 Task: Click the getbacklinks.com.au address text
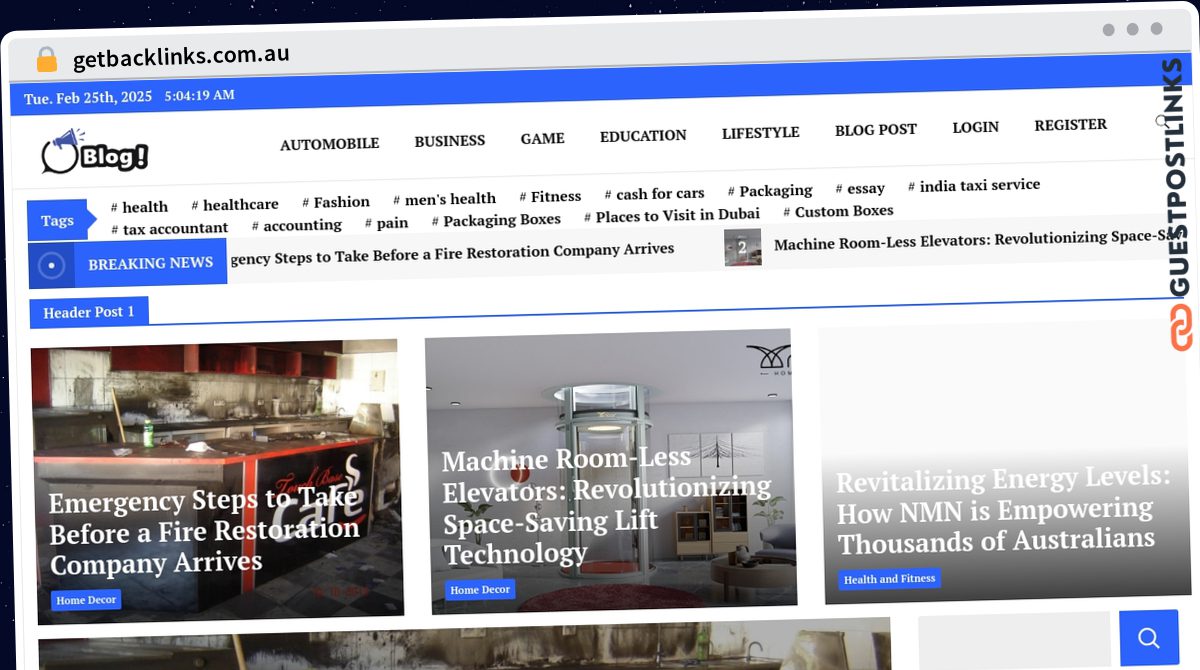[181, 58]
